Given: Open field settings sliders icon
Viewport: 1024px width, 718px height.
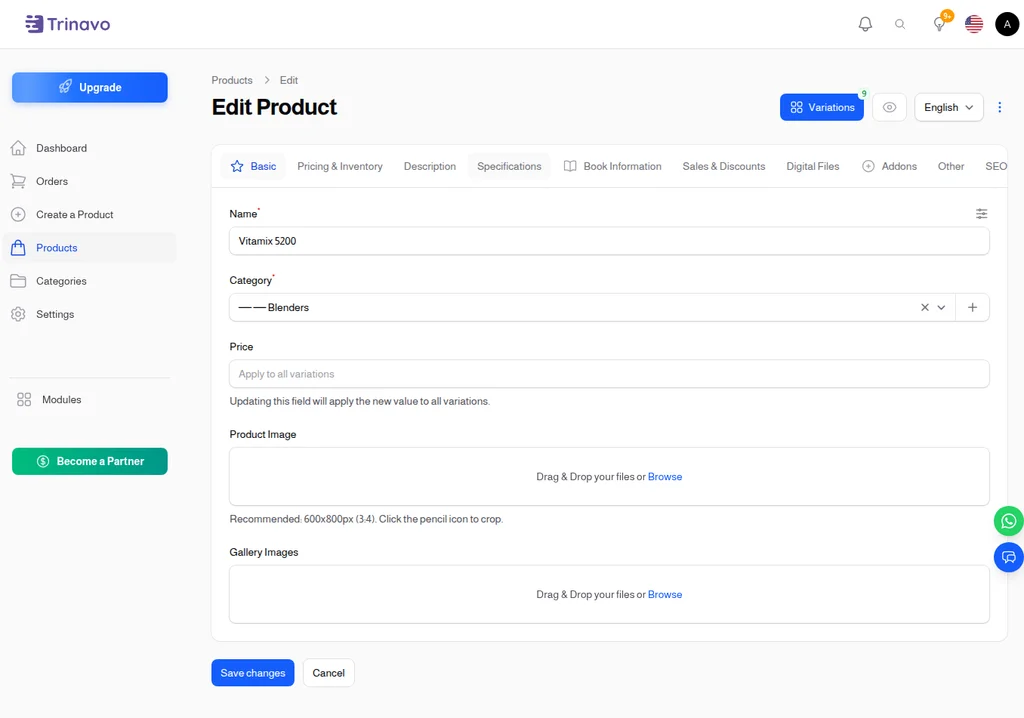Looking at the screenshot, I should pos(982,214).
